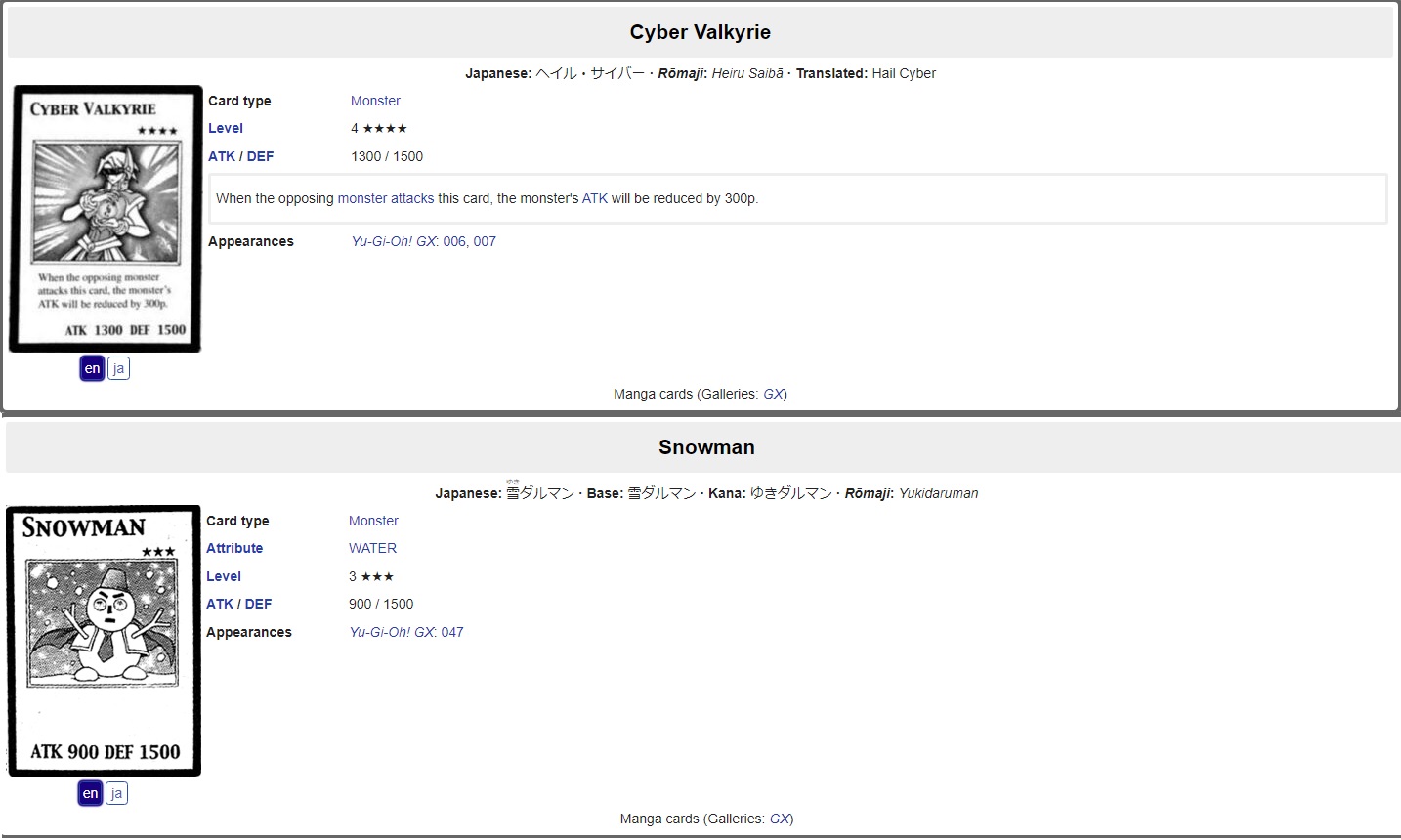Click the 'Heiru Saibā' romaji text
Image resolution: width=1401 pixels, height=840 pixels.
click(x=747, y=73)
